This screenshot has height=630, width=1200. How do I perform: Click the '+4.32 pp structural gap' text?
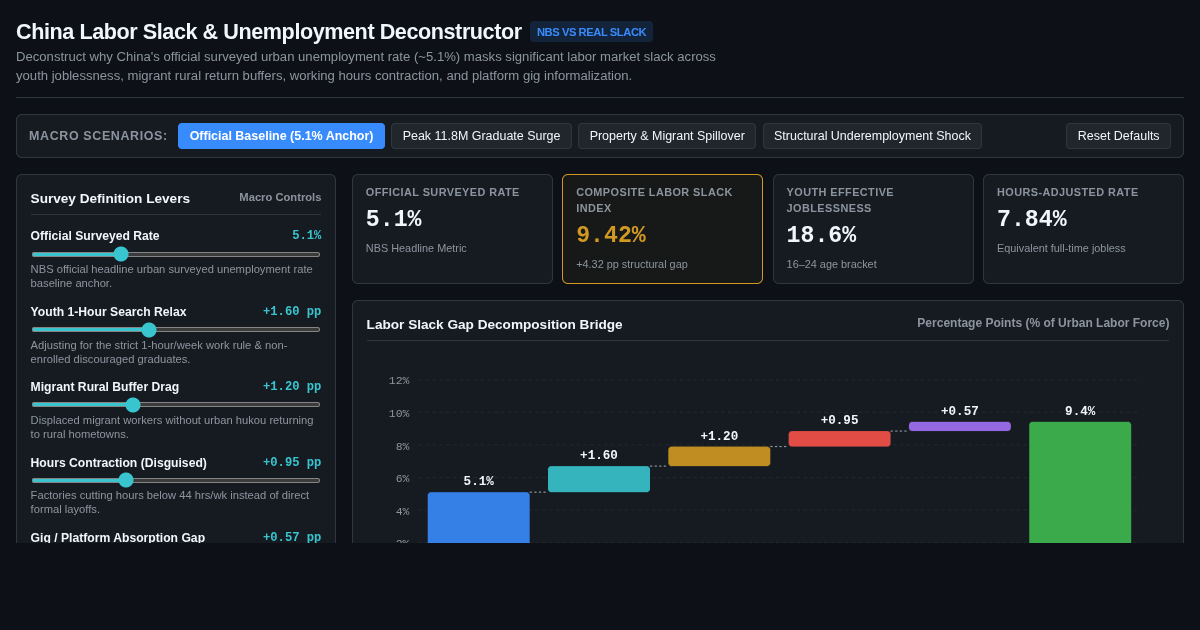point(632,264)
